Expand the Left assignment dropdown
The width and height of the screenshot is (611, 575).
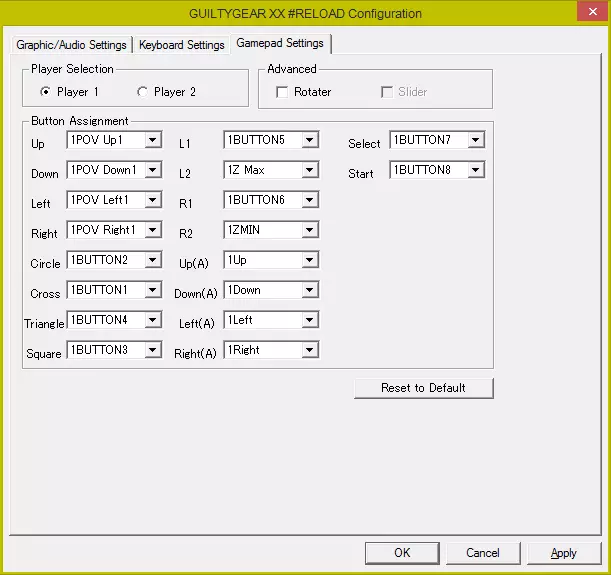click(114, 200)
